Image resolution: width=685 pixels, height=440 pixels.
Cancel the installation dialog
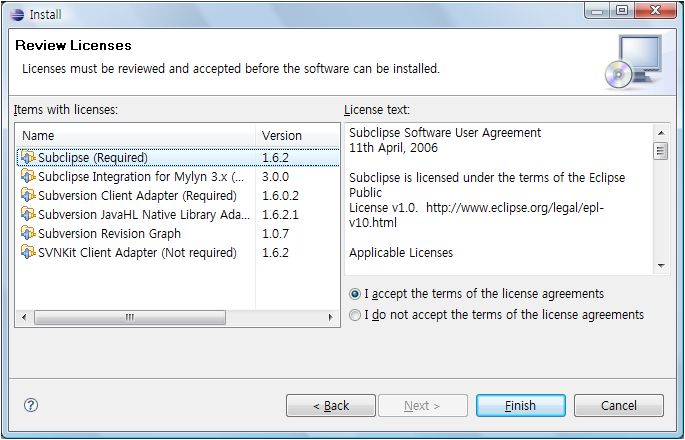619,405
